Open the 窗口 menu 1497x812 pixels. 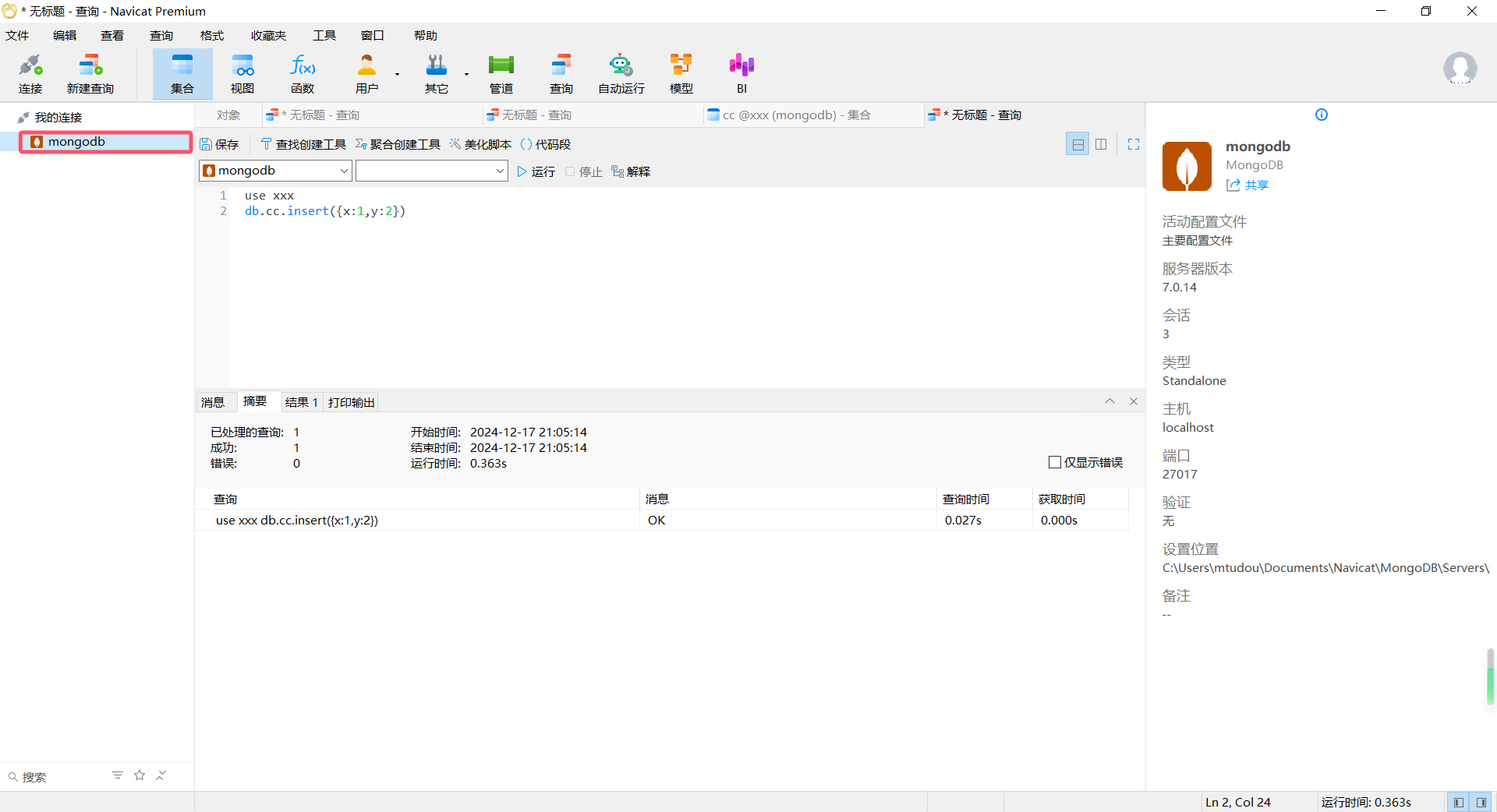click(373, 35)
